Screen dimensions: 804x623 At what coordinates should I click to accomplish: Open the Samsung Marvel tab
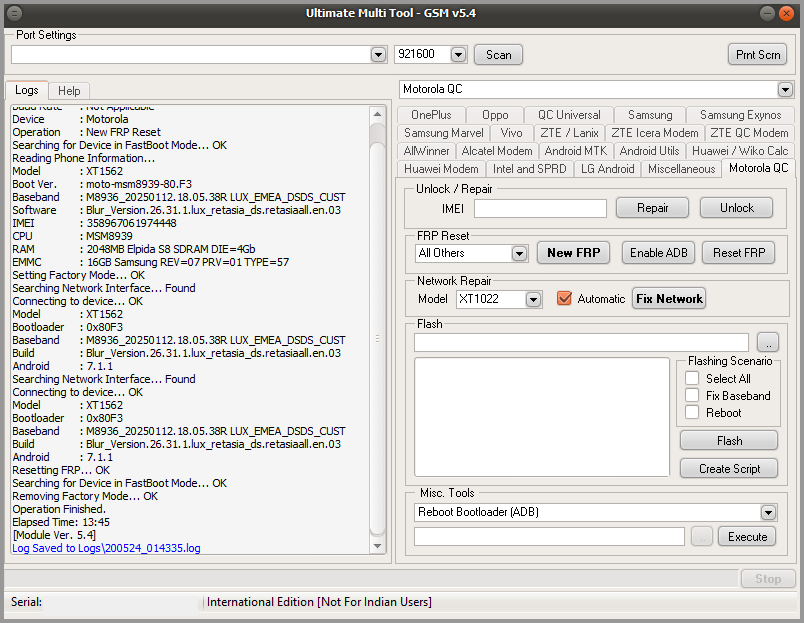coord(444,133)
